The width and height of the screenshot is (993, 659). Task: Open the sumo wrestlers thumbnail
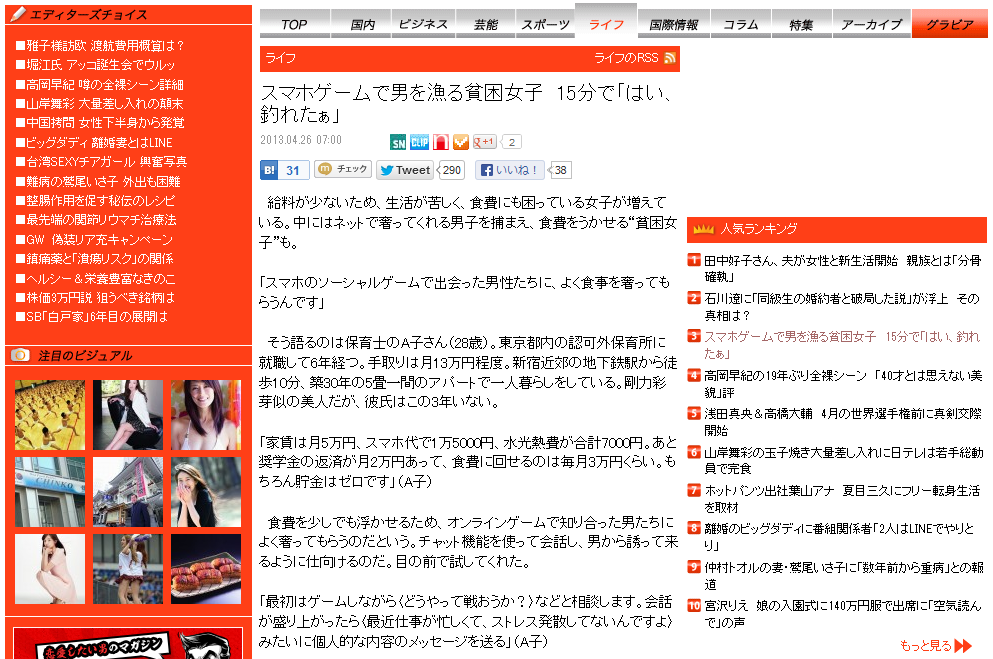click(x=50, y=415)
